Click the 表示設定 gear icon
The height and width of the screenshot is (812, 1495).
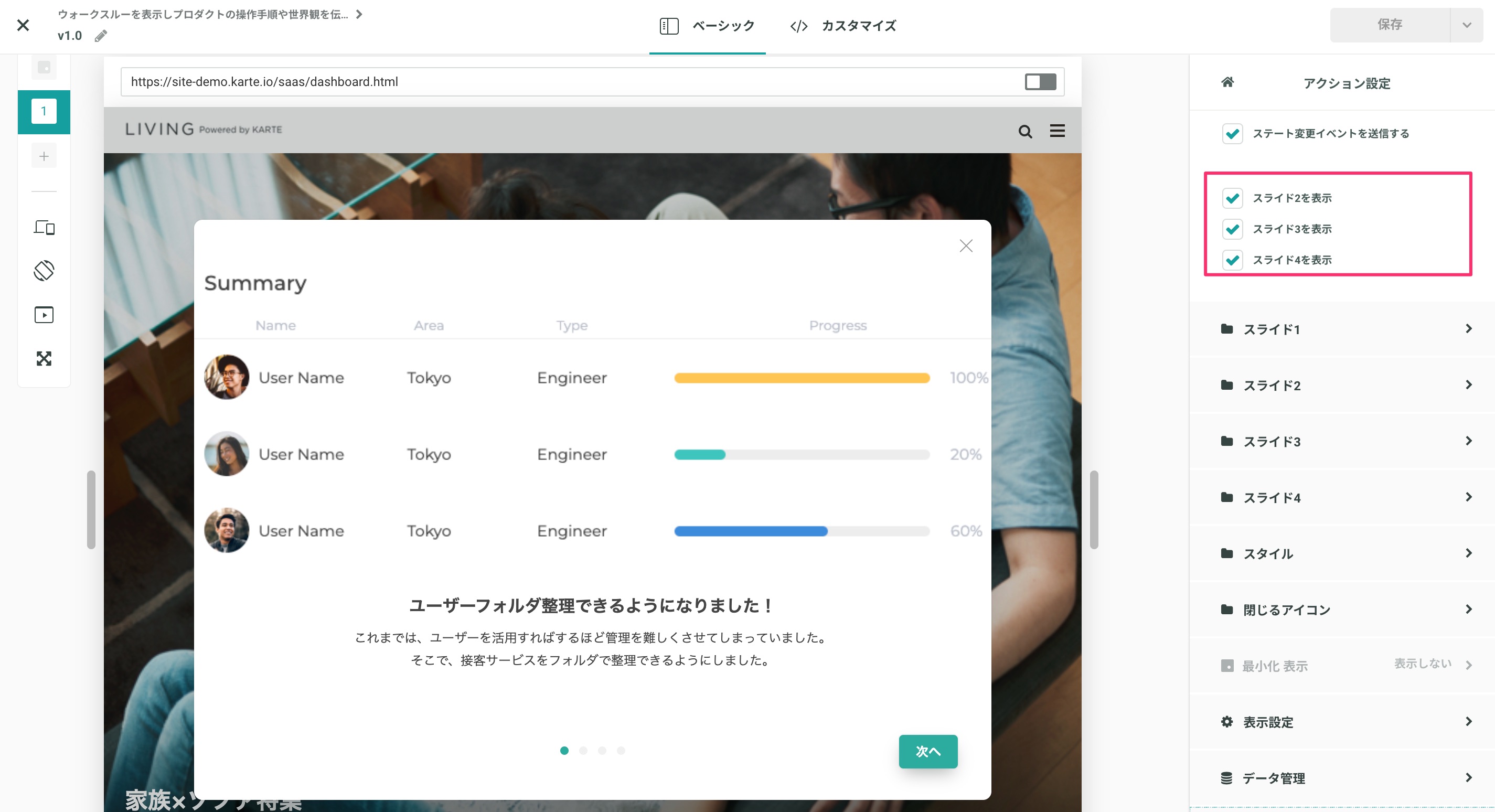[1226, 721]
